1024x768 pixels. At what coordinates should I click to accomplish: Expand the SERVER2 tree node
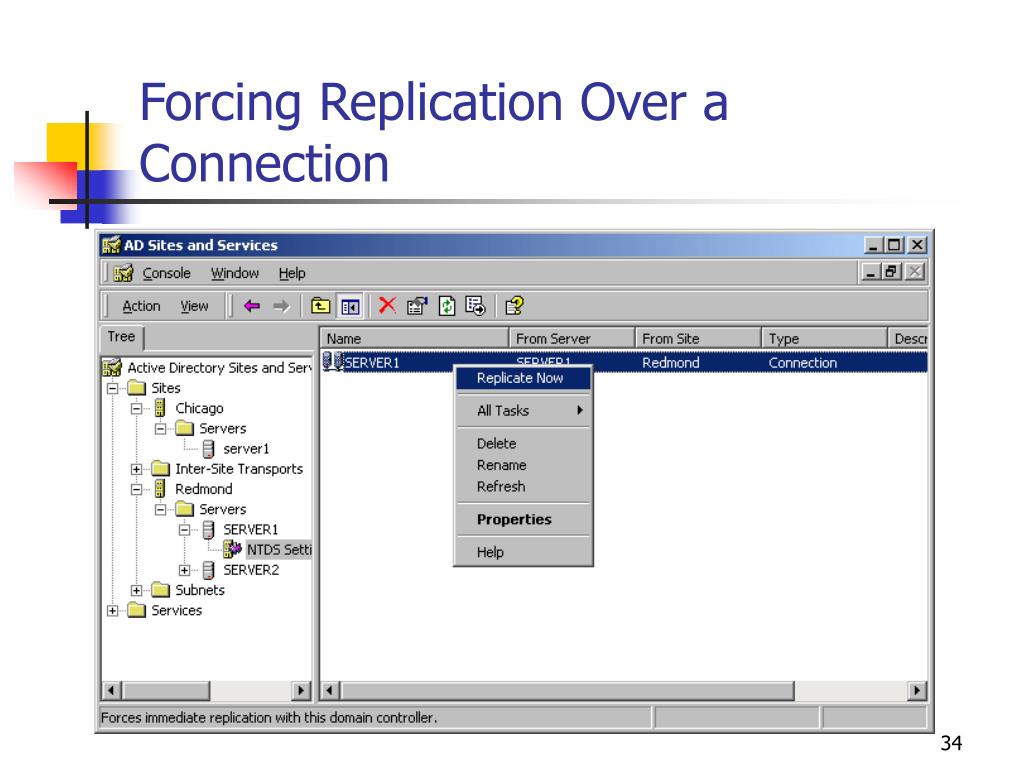point(185,570)
